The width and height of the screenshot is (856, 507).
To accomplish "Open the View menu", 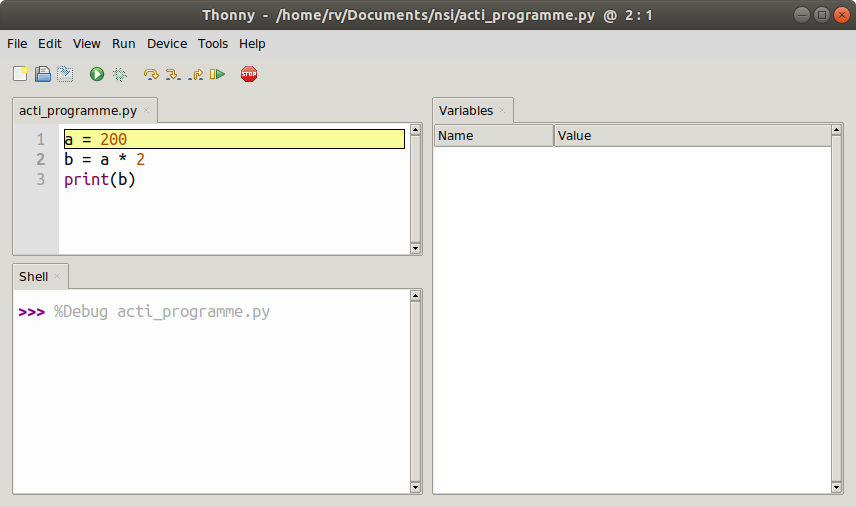I will pyautogui.click(x=87, y=44).
